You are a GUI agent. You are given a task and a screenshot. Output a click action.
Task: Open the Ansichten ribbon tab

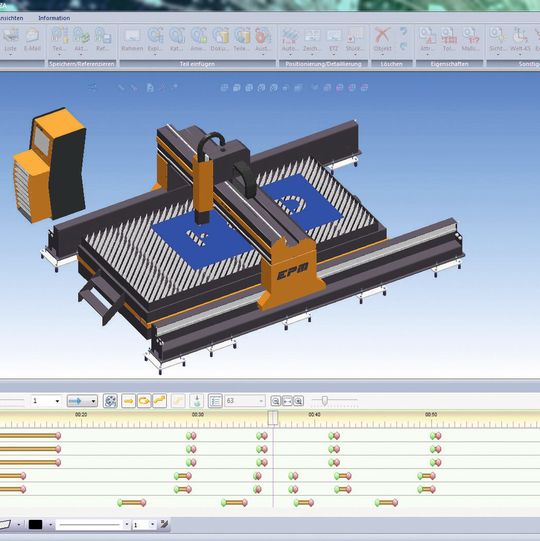click(11, 18)
